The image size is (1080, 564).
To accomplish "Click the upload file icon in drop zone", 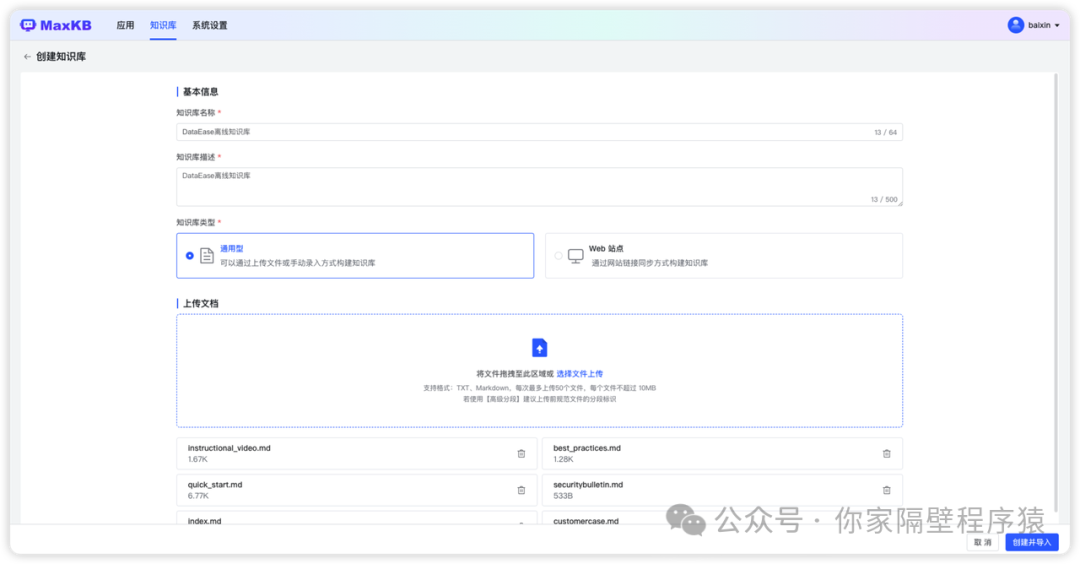I will [539, 348].
